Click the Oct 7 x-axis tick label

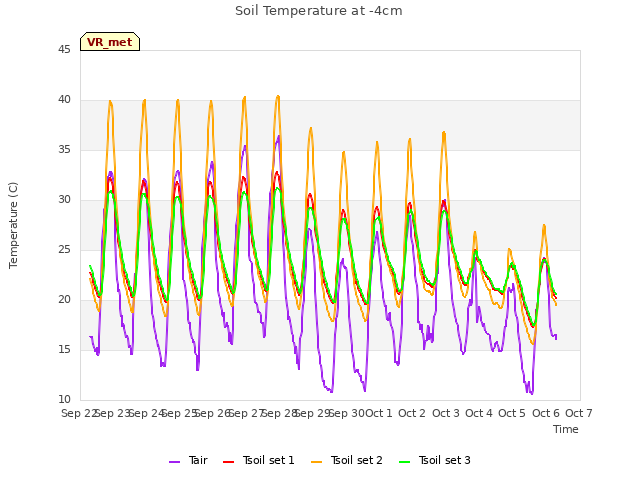tap(579, 413)
